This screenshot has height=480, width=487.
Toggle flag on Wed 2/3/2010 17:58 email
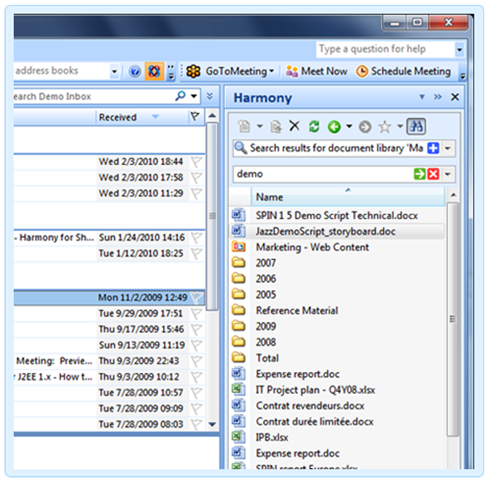coord(196,178)
